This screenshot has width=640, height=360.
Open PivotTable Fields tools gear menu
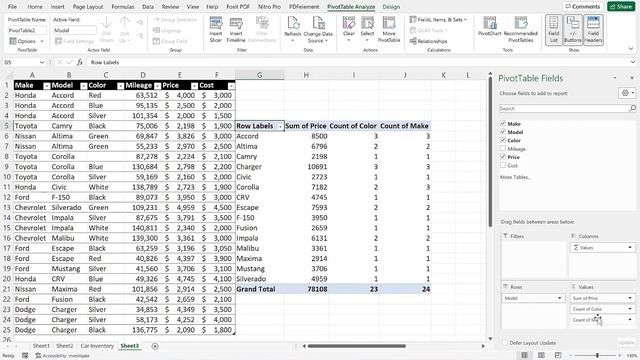click(627, 93)
